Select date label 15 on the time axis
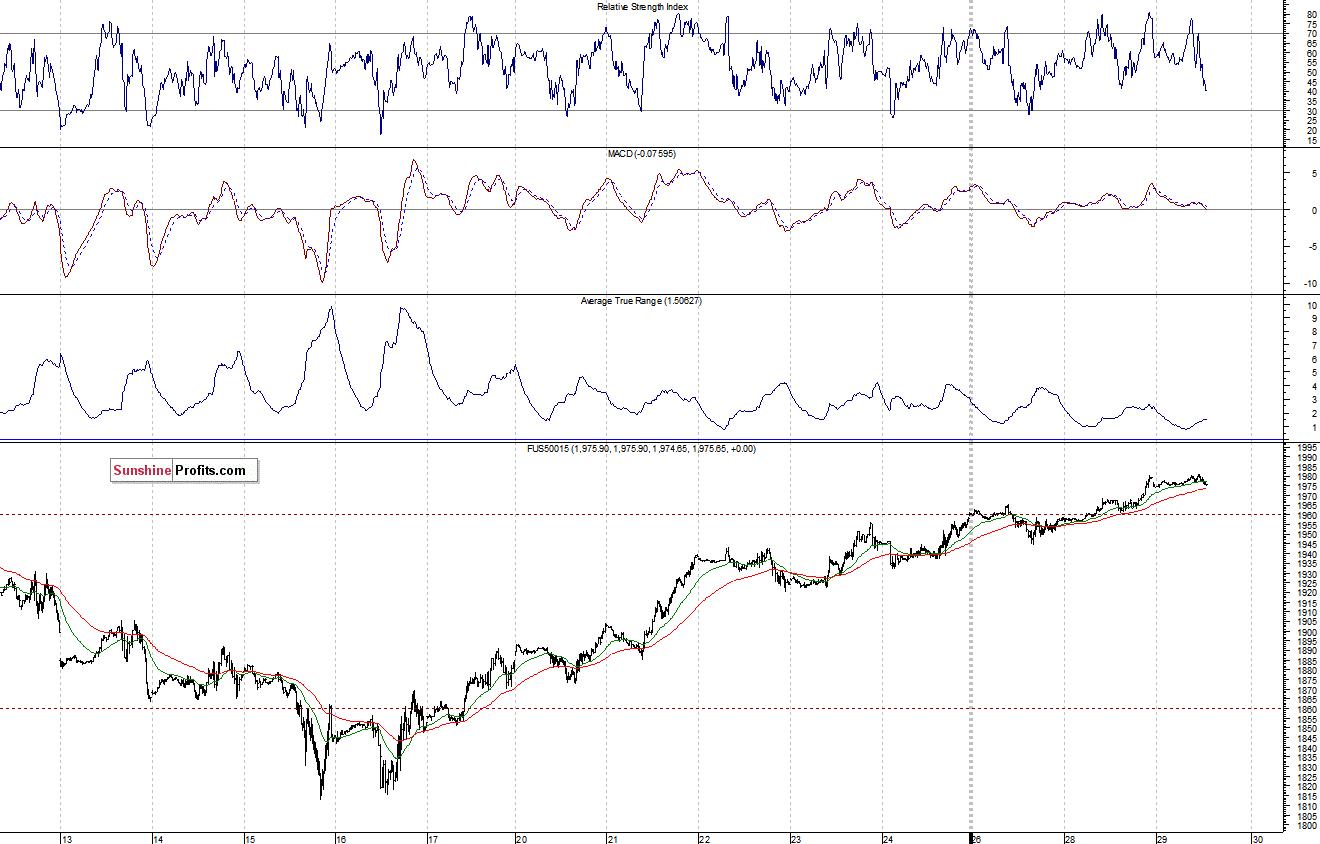The image size is (1320, 844). [250, 839]
